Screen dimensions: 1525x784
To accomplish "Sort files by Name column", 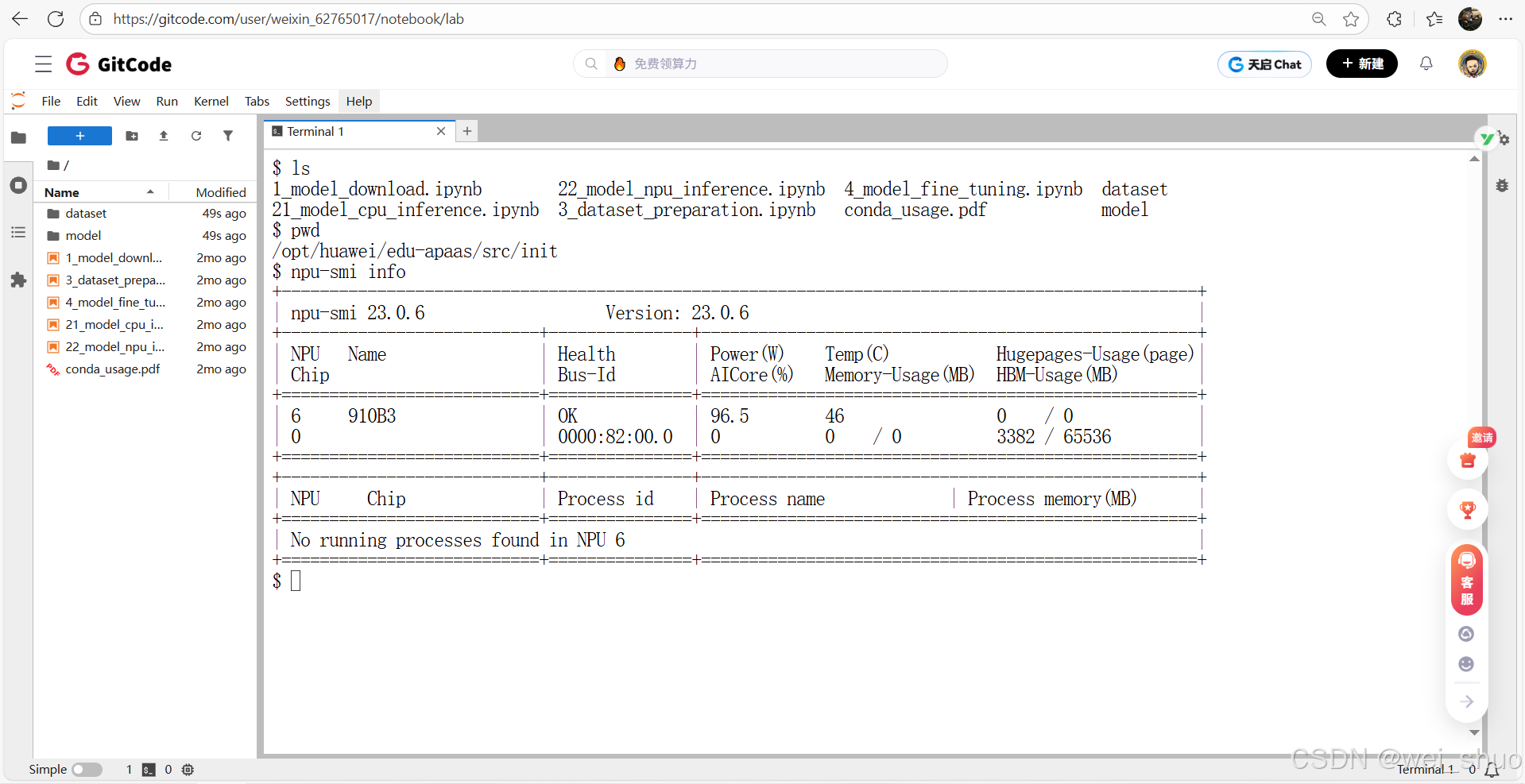I will coord(101,192).
